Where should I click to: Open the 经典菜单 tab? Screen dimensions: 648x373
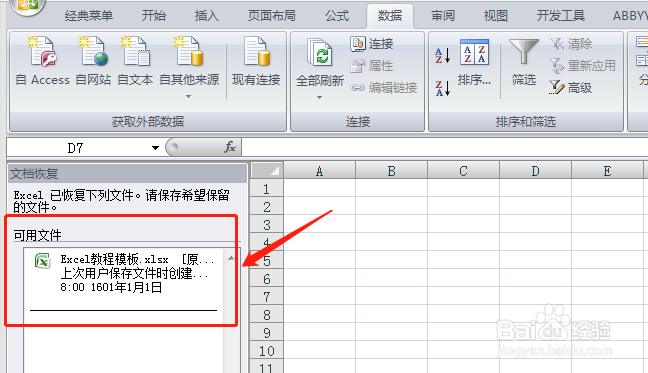89,16
